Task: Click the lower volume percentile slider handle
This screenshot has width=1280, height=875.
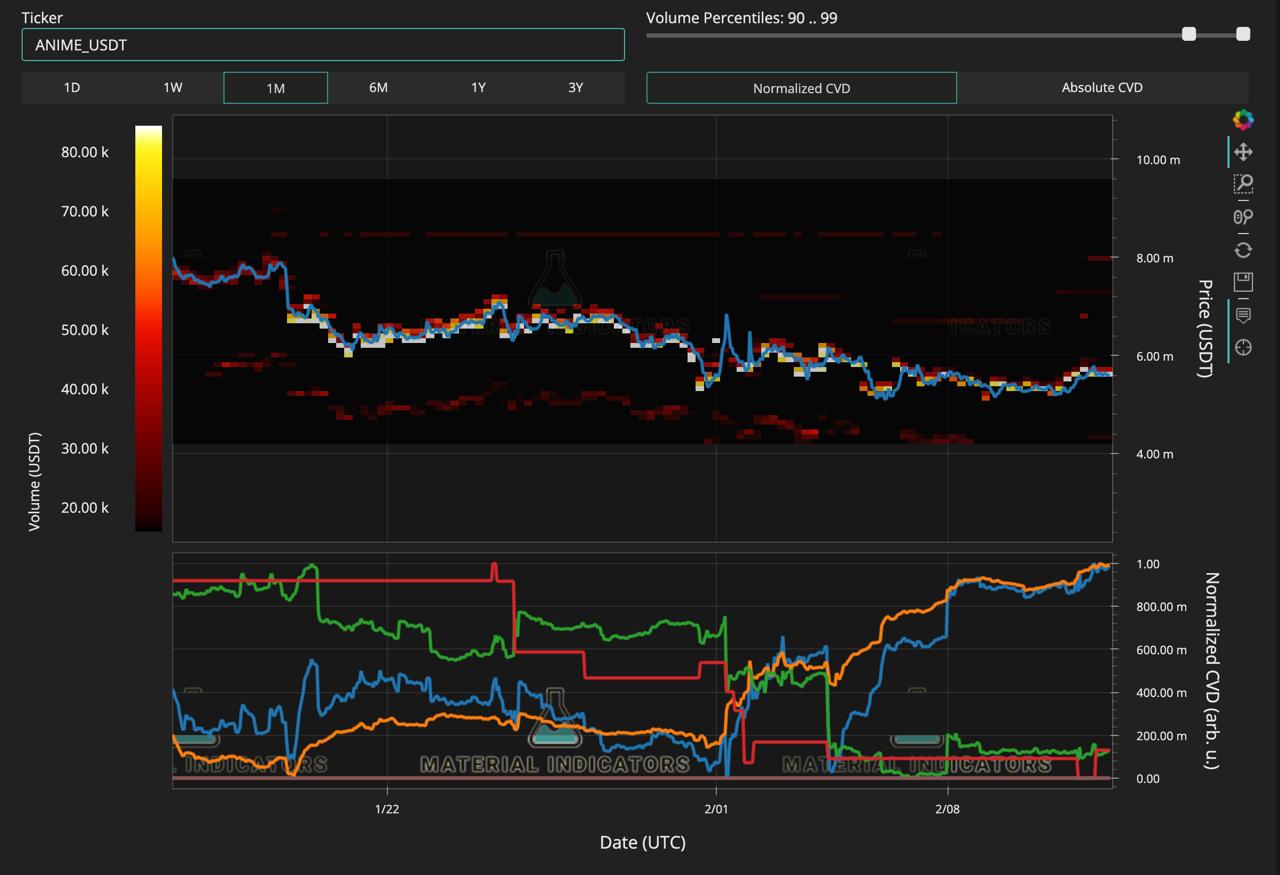Action: (1189, 34)
